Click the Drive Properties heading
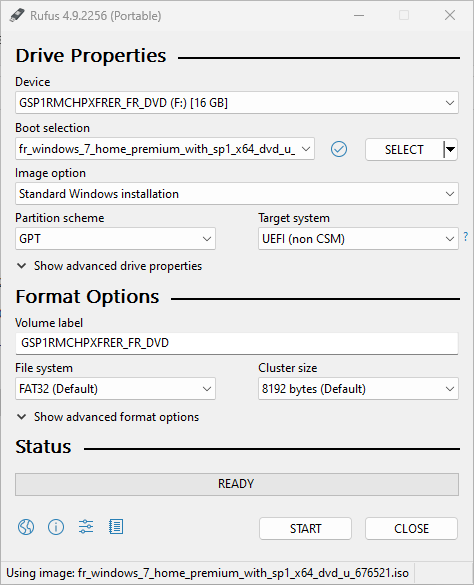This screenshot has width=474, height=585. pos(91,56)
